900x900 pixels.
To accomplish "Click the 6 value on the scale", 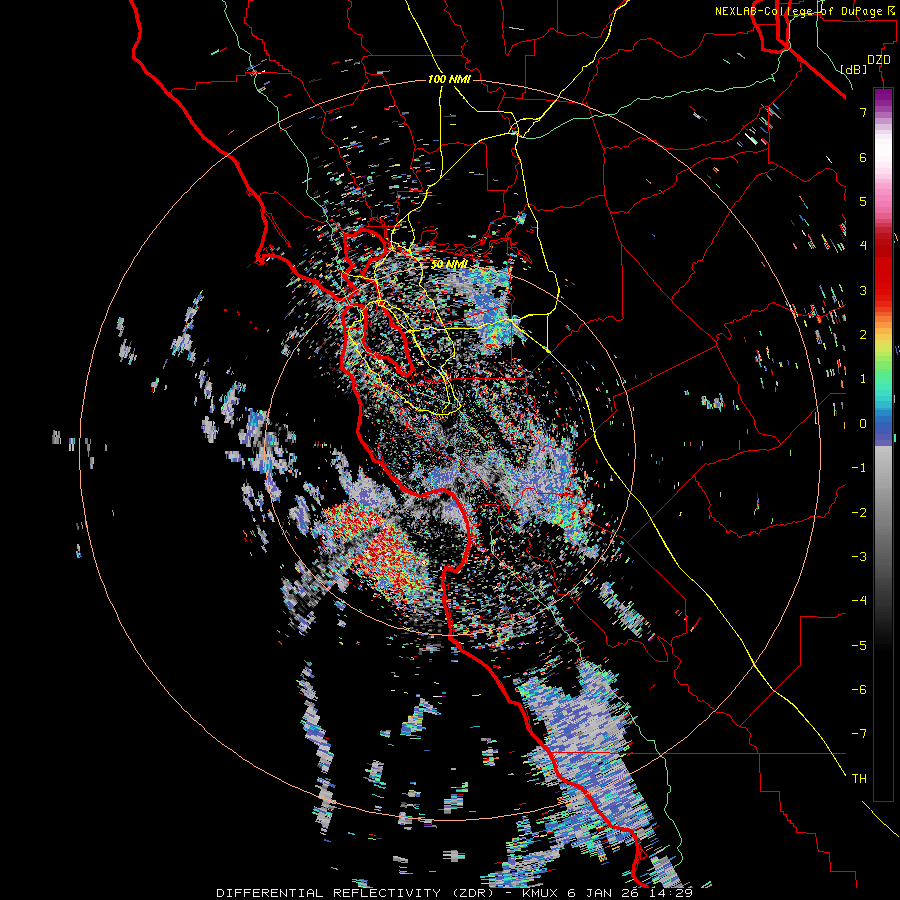I will (863, 157).
